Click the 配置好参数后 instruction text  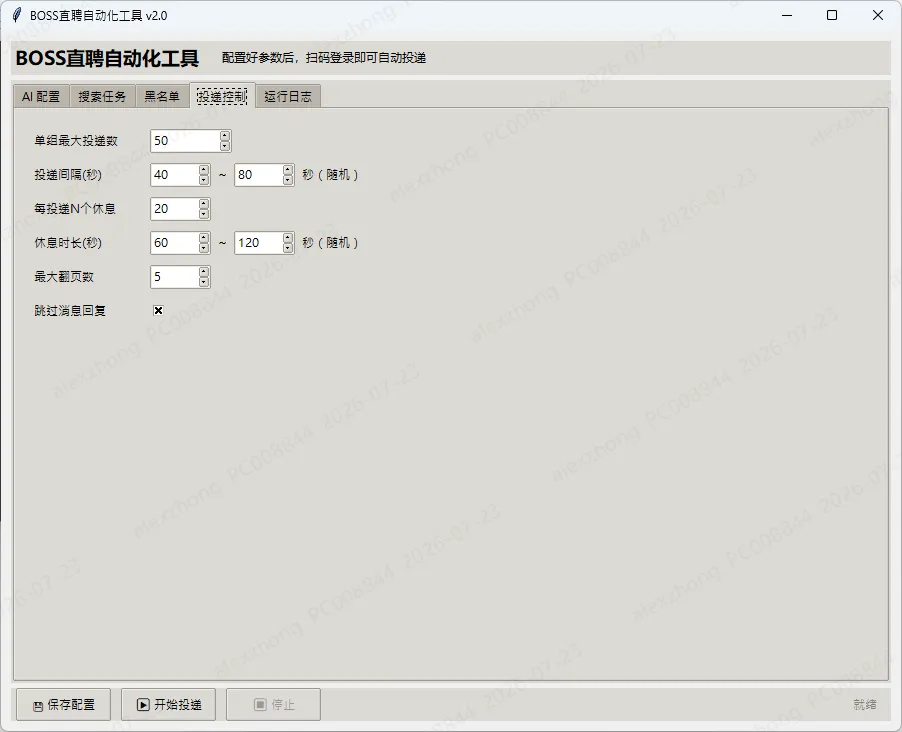coord(324,58)
